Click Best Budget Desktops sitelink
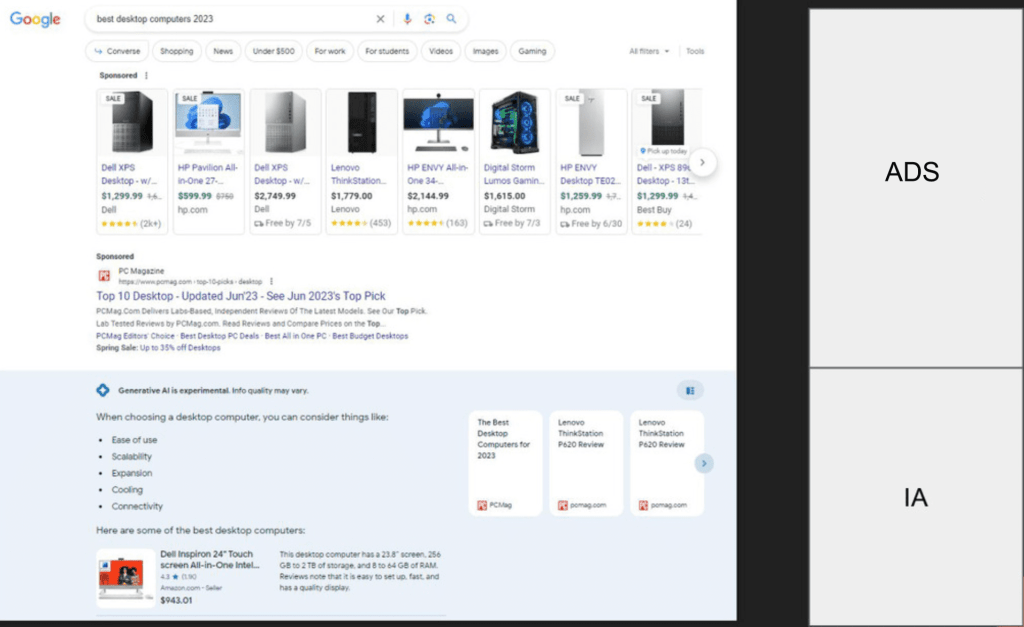 coord(370,336)
